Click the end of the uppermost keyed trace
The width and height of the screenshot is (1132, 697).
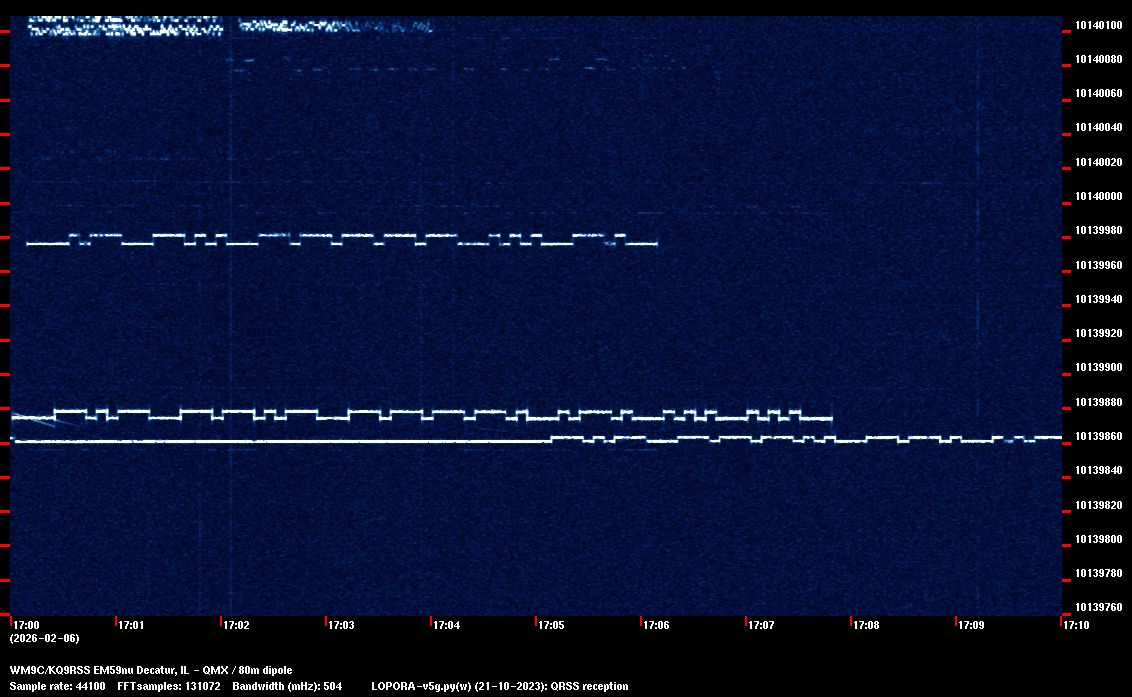point(655,243)
